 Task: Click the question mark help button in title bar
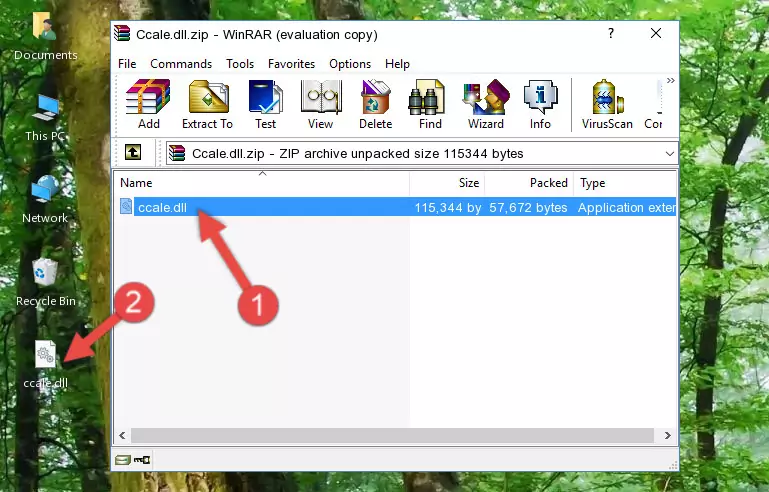tap(611, 33)
